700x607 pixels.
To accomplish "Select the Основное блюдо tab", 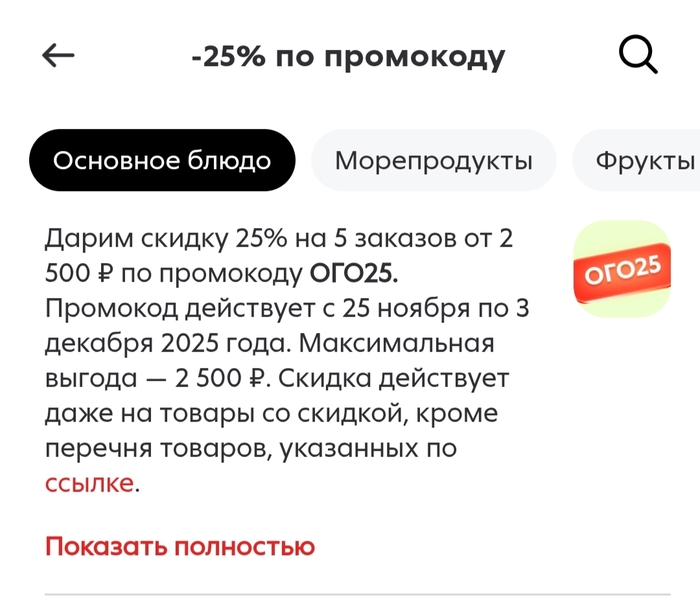I will (162, 161).
